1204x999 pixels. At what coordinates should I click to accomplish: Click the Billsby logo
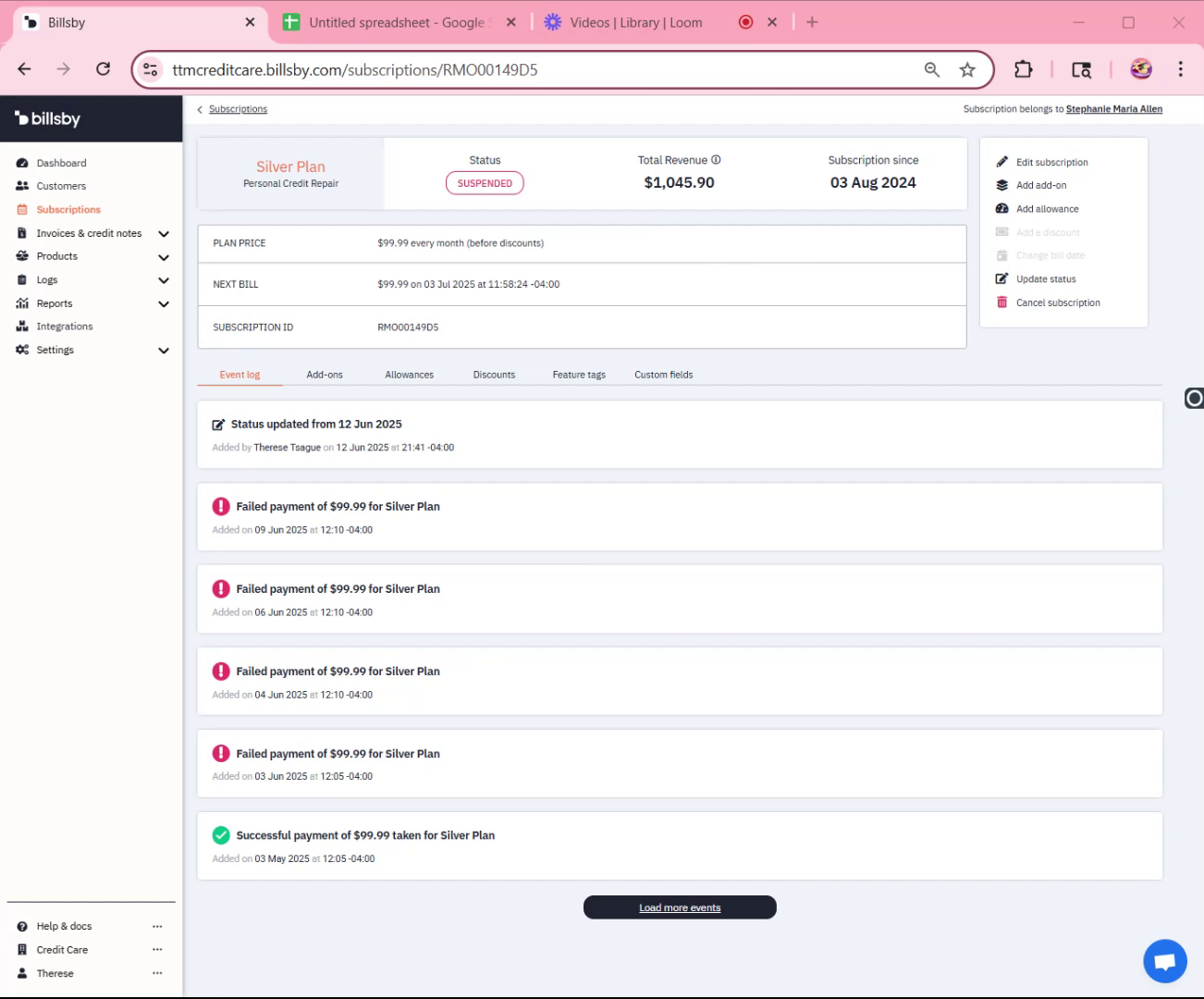click(x=48, y=118)
